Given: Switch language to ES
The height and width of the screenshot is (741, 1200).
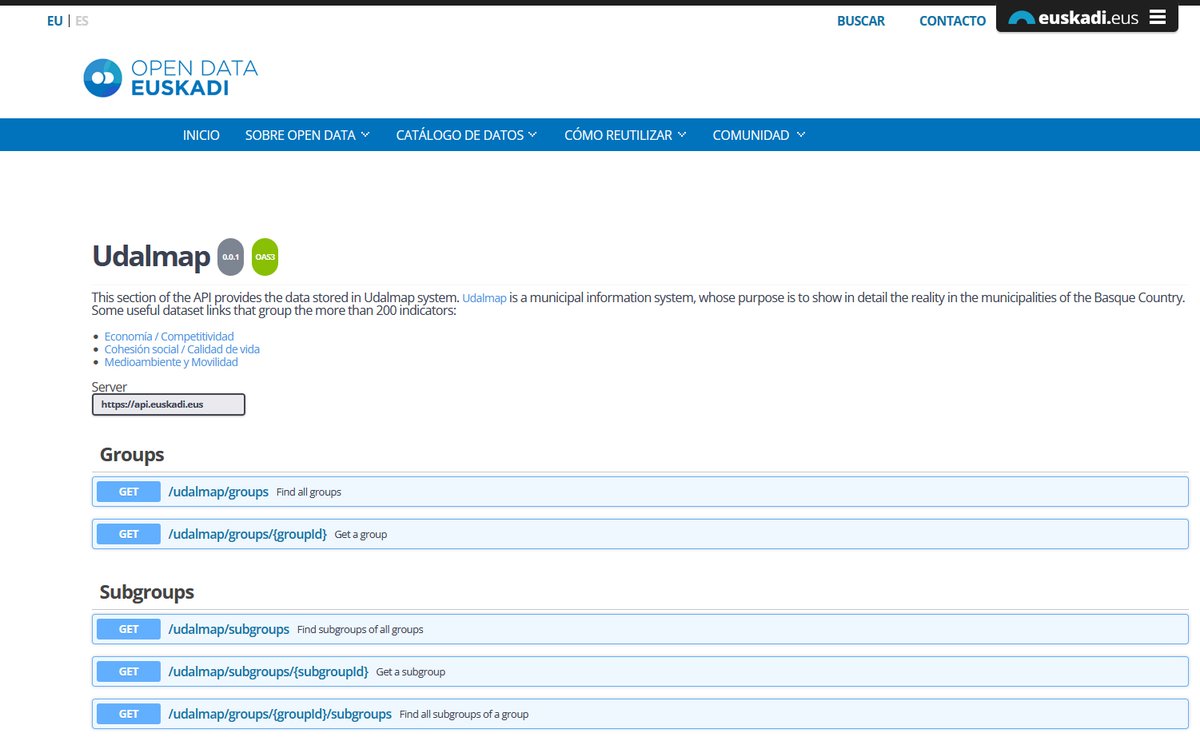Looking at the screenshot, I should [81, 20].
